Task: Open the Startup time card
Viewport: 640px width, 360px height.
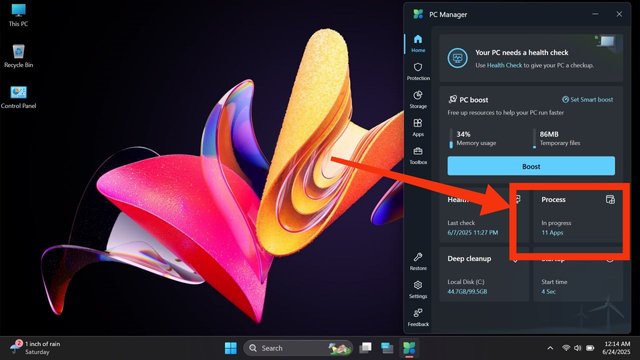Action: (x=578, y=274)
